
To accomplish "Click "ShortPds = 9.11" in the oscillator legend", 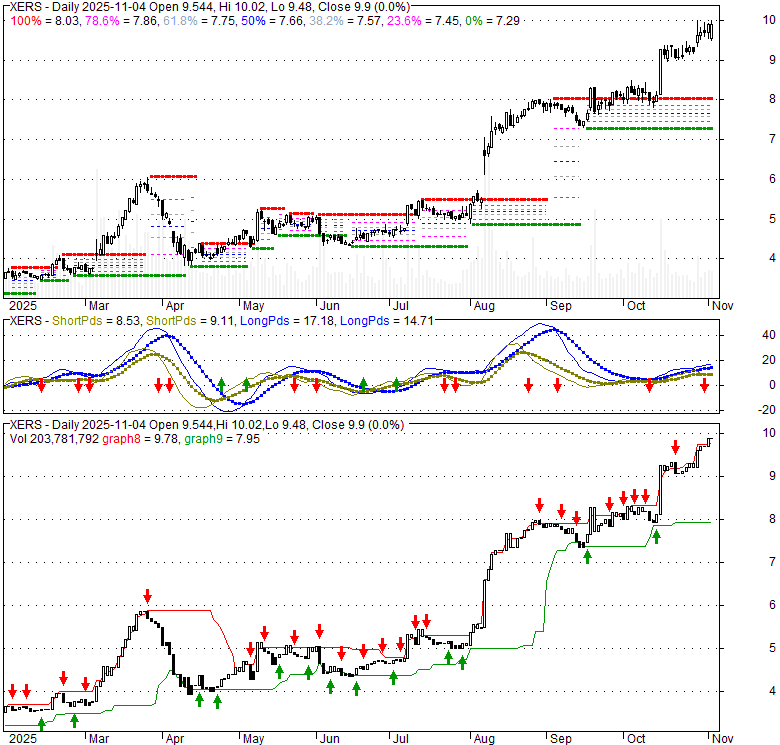I will [x=190, y=321].
